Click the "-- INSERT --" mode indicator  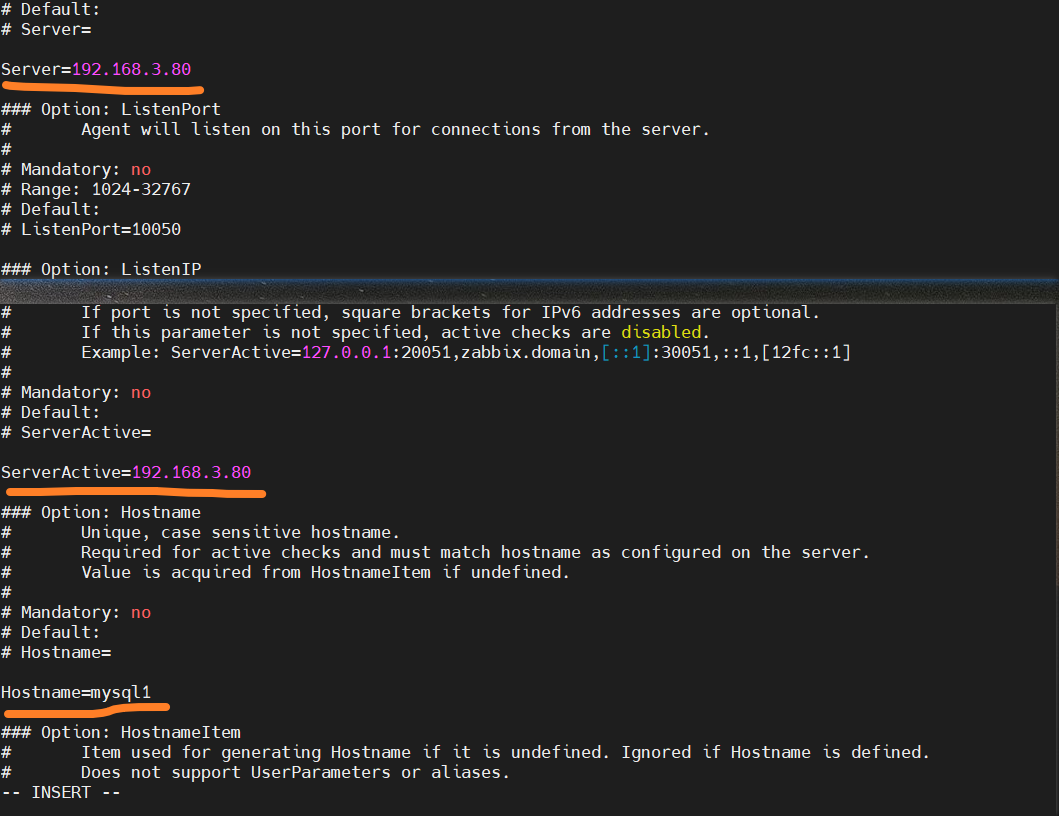pyautogui.click(x=61, y=792)
